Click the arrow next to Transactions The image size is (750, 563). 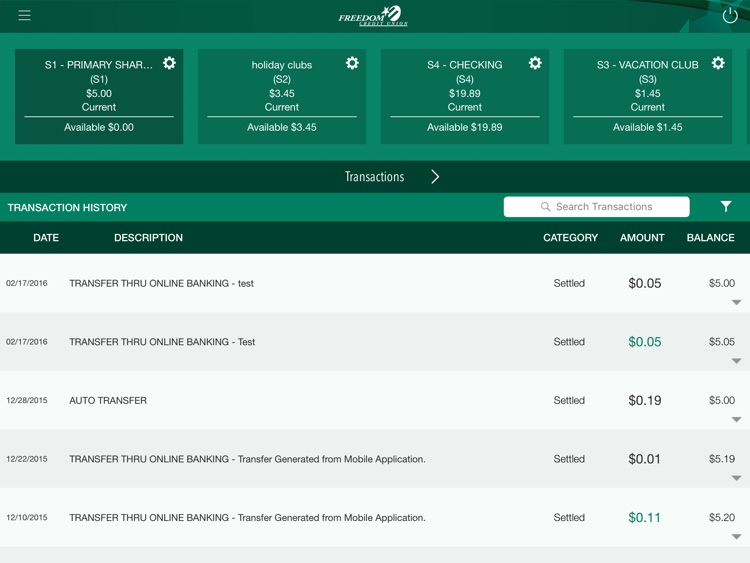(x=435, y=177)
